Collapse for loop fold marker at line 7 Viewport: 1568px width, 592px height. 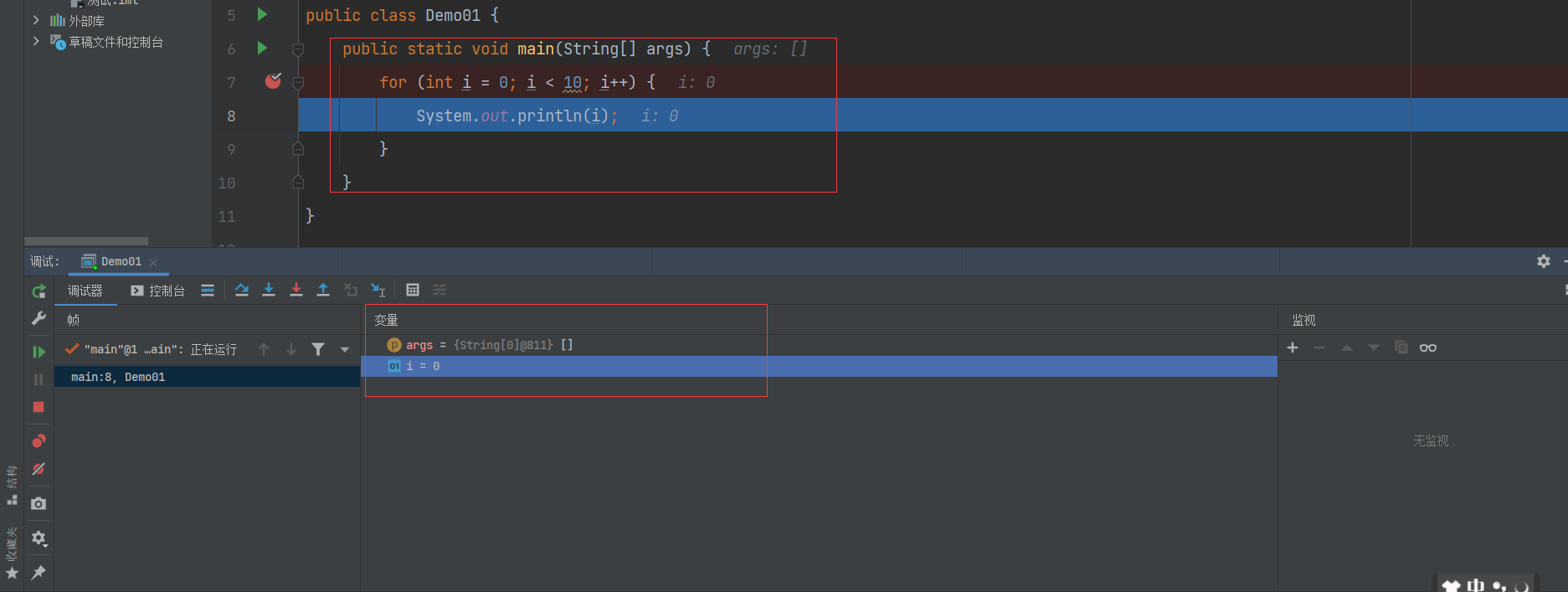(298, 83)
